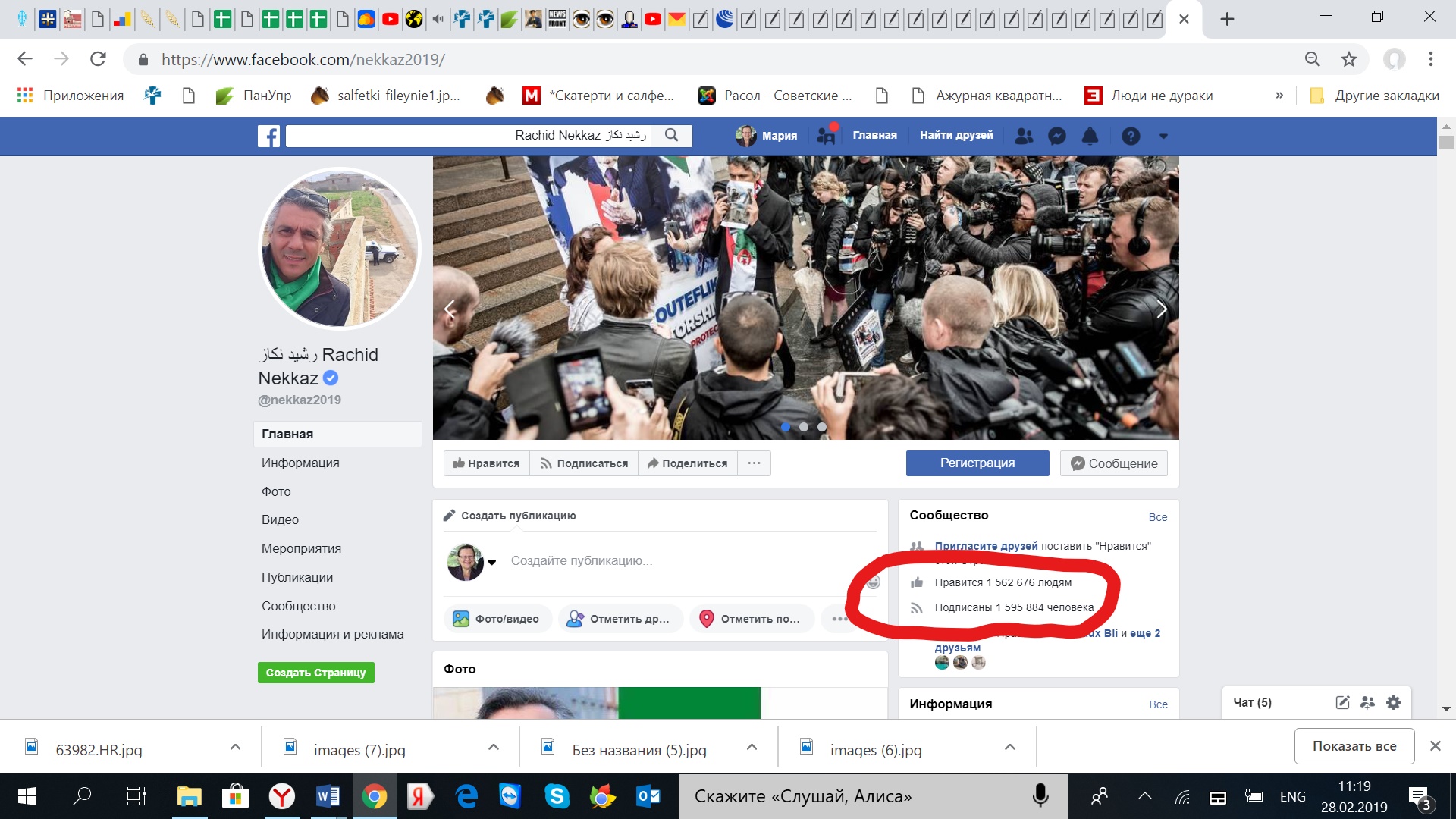Open chat settings gear icon
Viewport: 1456px width, 819px height.
point(1393,702)
